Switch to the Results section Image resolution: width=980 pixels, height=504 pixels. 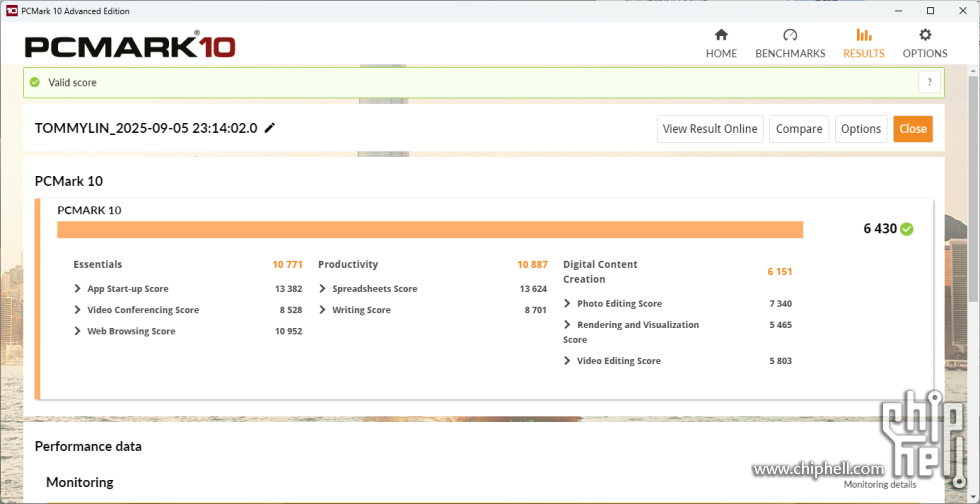(x=864, y=44)
